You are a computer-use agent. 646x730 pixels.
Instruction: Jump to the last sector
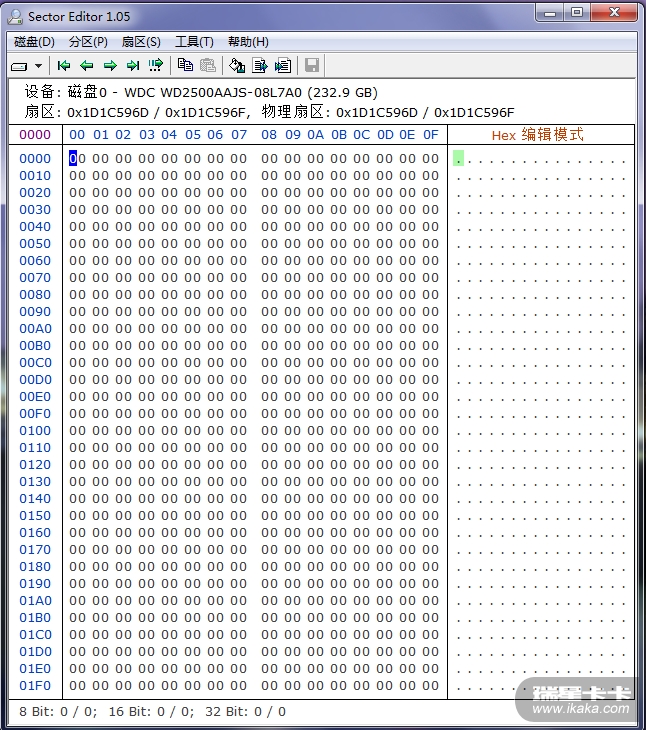coord(133,66)
